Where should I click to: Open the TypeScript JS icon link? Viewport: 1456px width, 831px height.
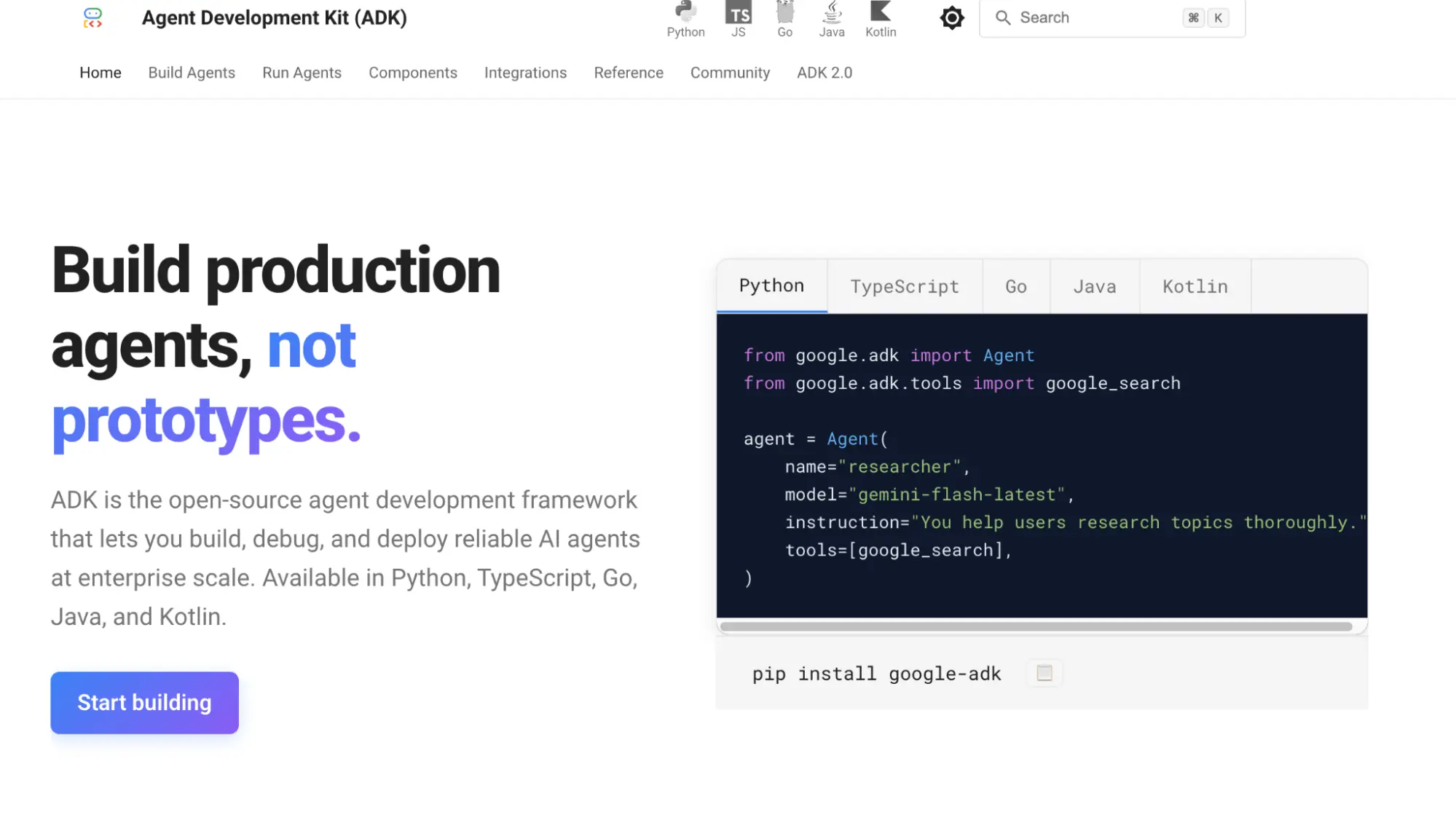(x=738, y=19)
